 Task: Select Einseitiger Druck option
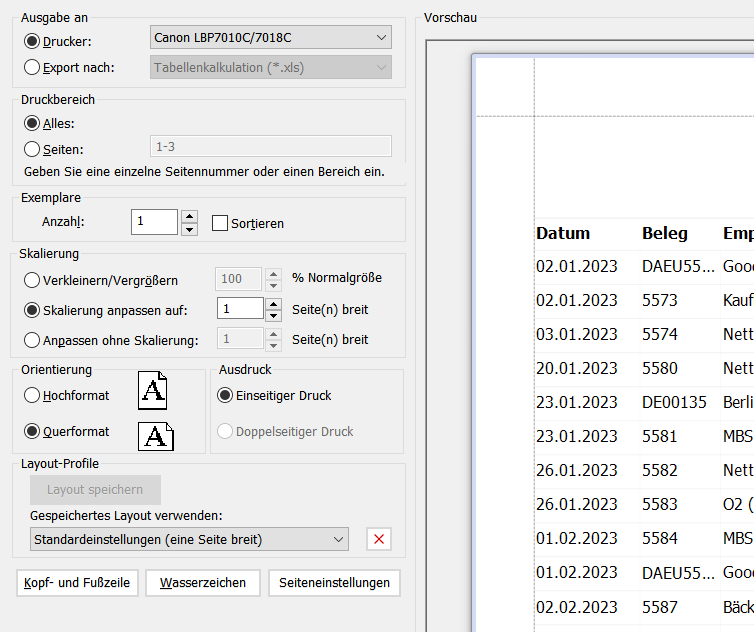[225, 395]
